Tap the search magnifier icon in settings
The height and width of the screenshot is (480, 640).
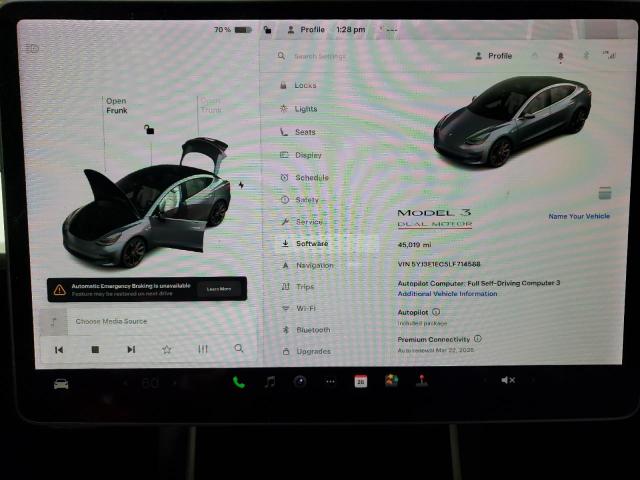(281, 56)
